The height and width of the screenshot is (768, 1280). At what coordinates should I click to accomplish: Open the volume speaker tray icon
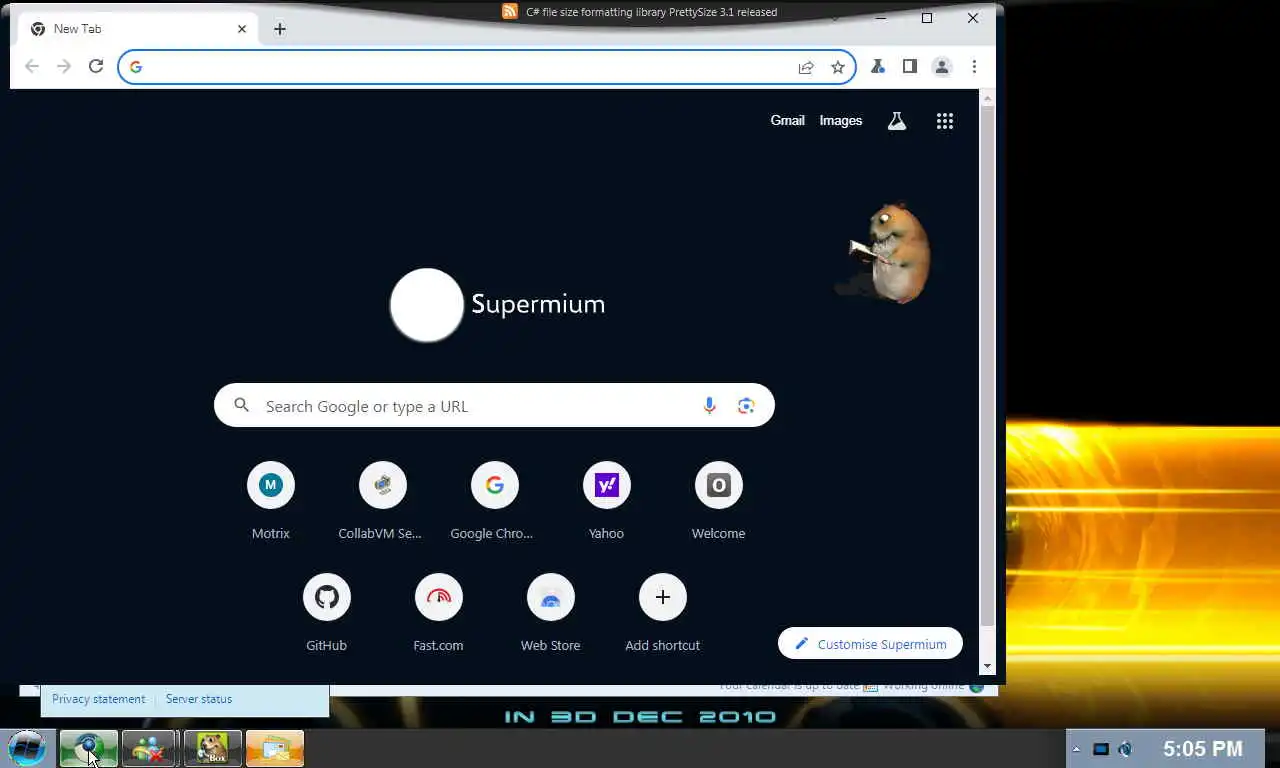click(x=1125, y=749)
